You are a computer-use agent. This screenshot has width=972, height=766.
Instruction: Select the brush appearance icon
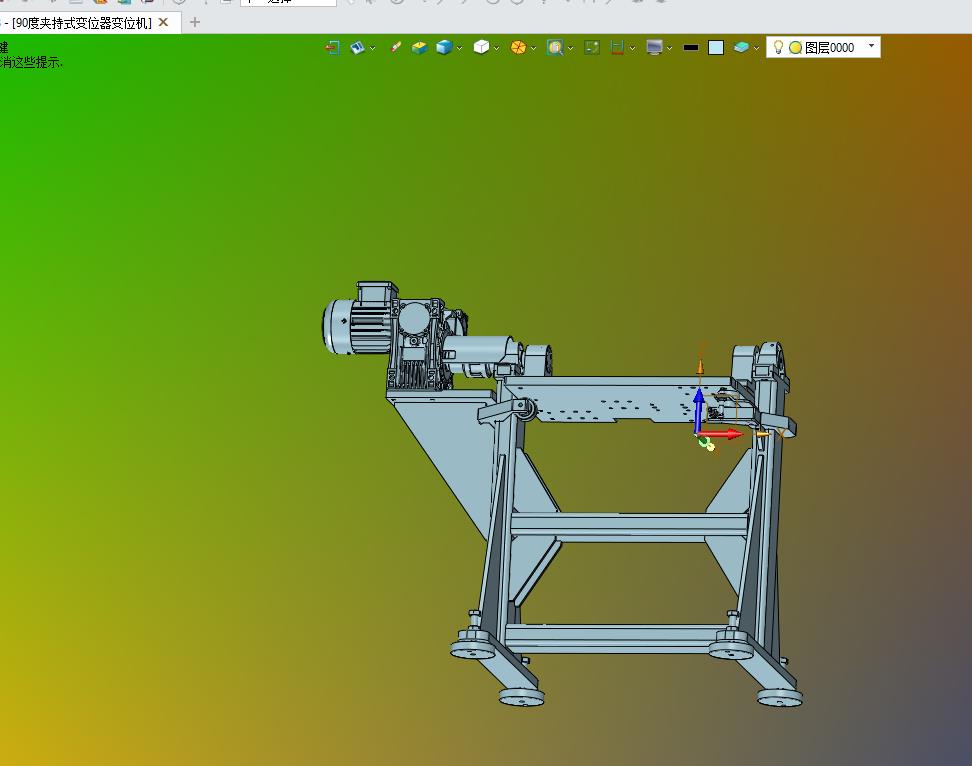pos(395,48)
